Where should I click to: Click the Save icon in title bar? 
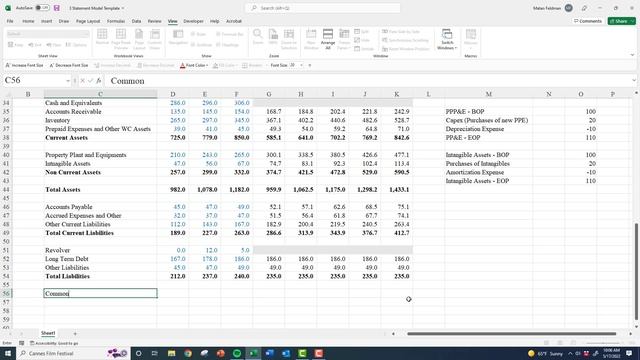pyautogui.click(x=57, y=8)
